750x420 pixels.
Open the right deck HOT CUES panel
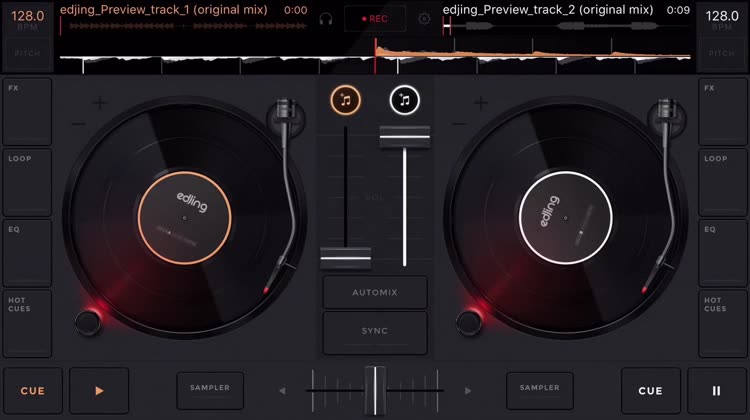click(x=723, y=324)
